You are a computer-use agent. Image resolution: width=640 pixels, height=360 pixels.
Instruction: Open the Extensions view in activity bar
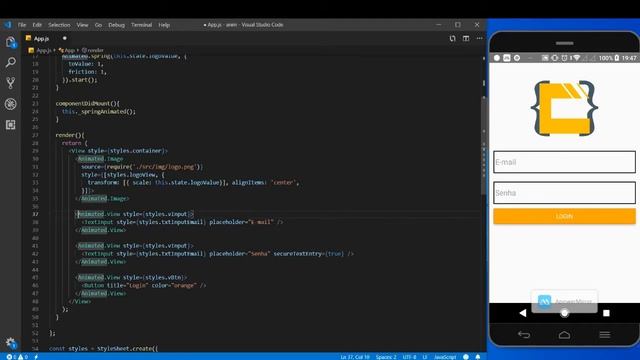[11, 124]
